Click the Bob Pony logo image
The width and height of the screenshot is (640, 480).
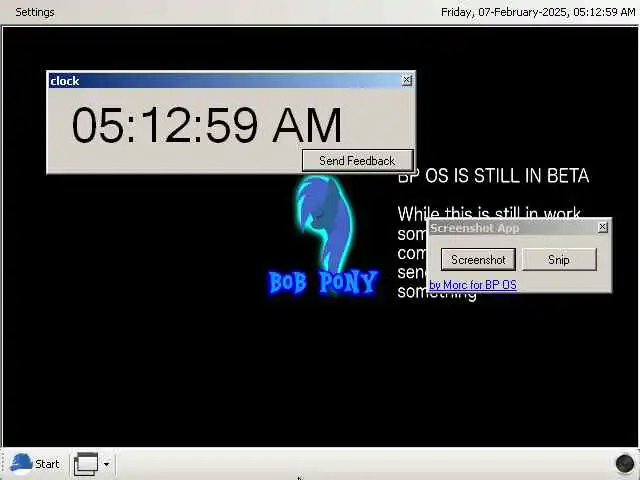pos(324,236)
